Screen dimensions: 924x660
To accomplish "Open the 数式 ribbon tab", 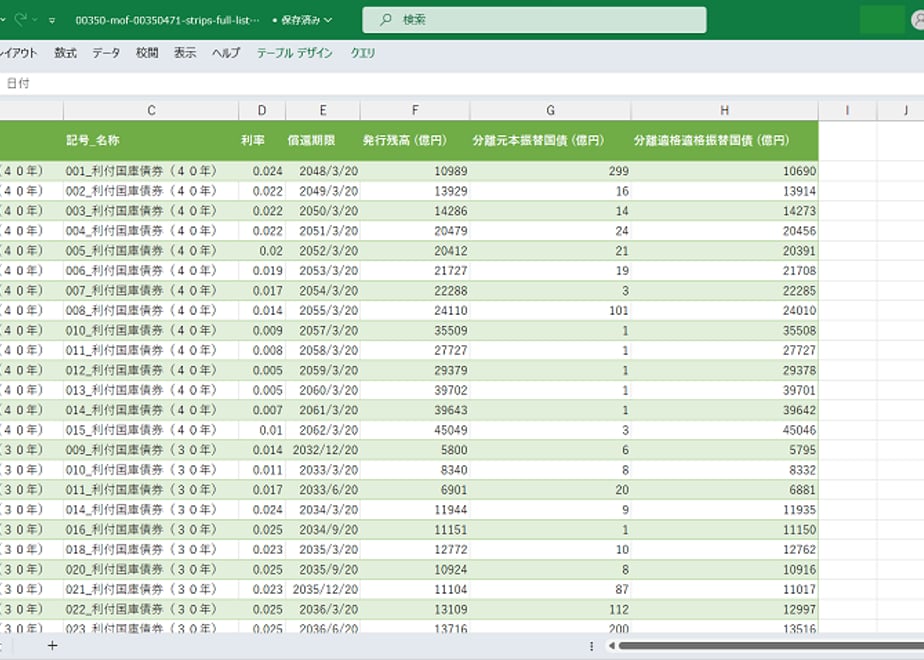I will click(x=65, y=53).
